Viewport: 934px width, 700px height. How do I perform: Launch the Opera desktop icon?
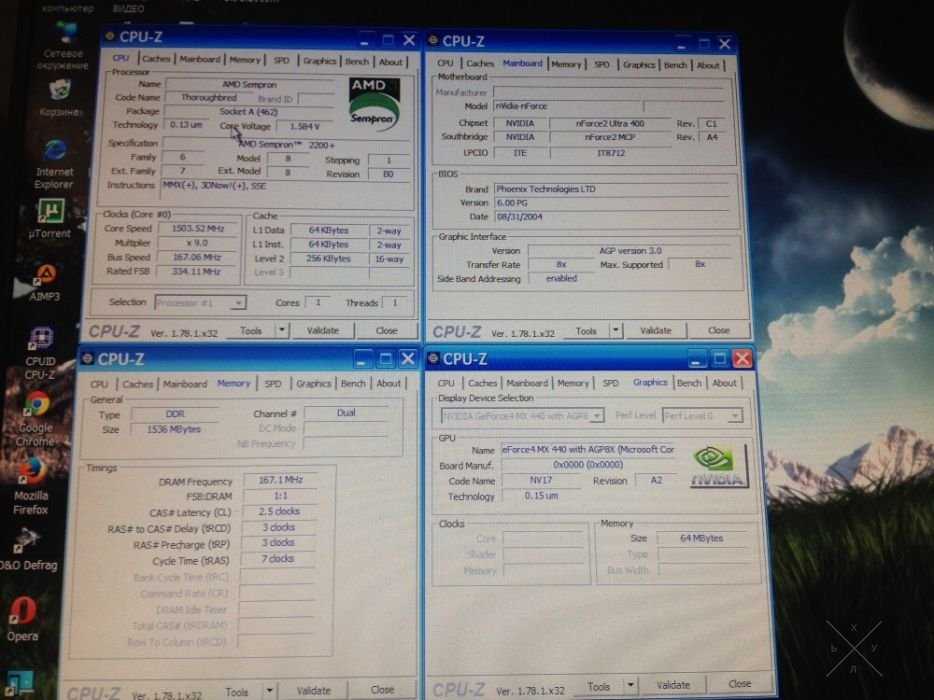(23, 618)
